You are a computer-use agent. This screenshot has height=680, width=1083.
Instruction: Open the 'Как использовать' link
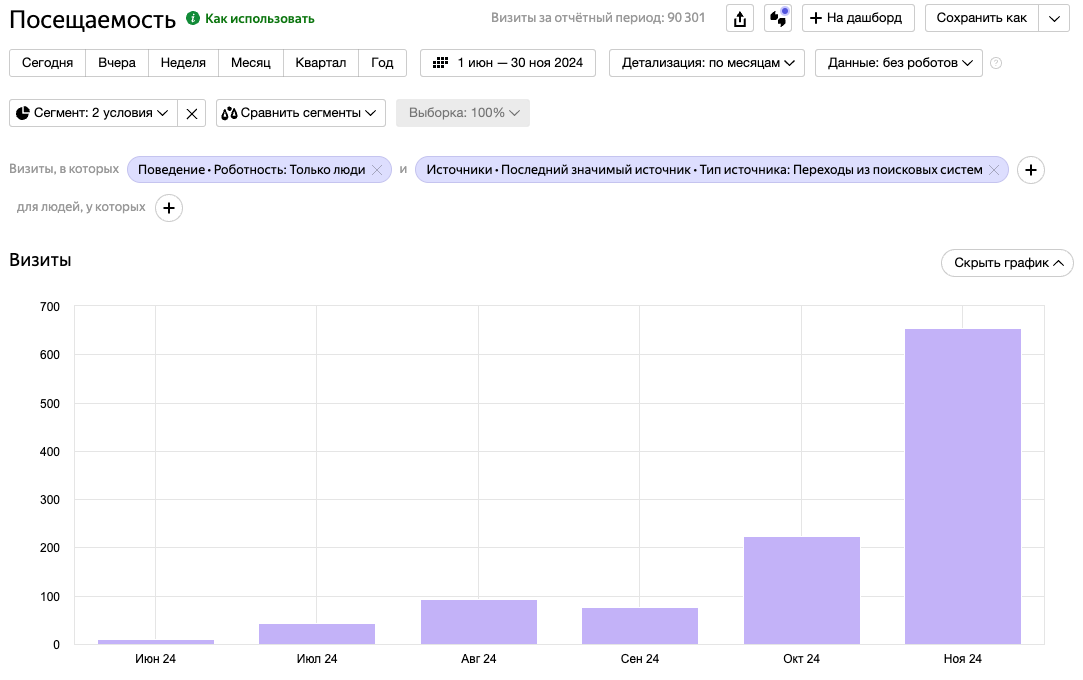pos(260,19)
